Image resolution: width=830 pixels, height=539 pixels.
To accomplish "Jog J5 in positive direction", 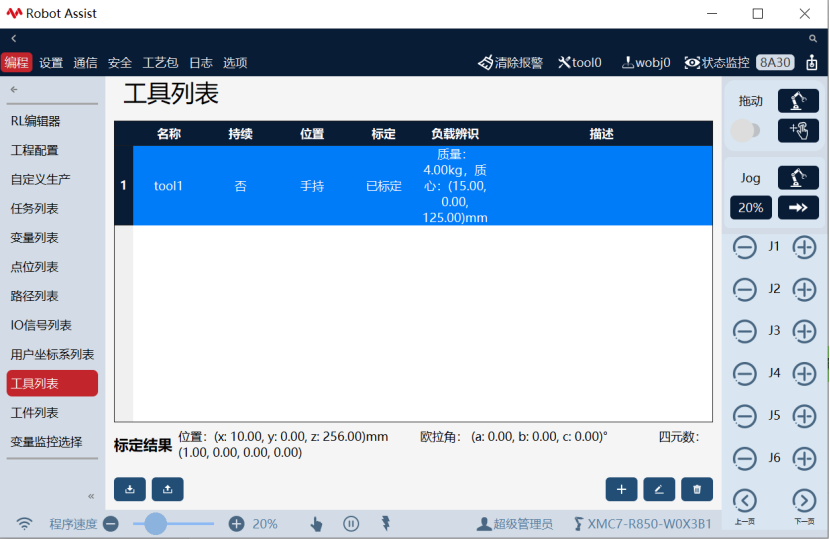I will click(804, 416).
